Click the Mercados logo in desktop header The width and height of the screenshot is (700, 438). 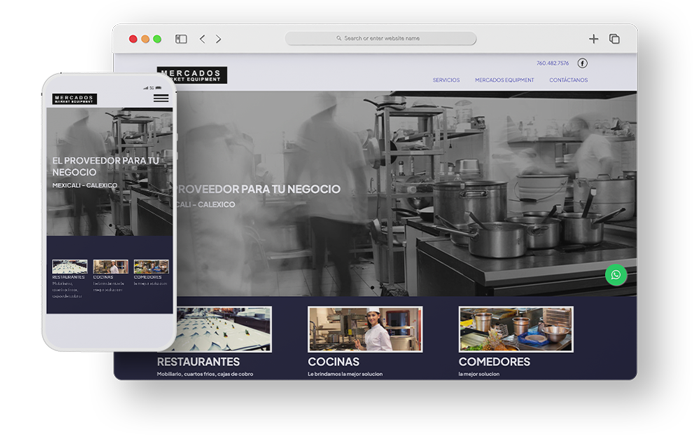(x=192, y=75)
